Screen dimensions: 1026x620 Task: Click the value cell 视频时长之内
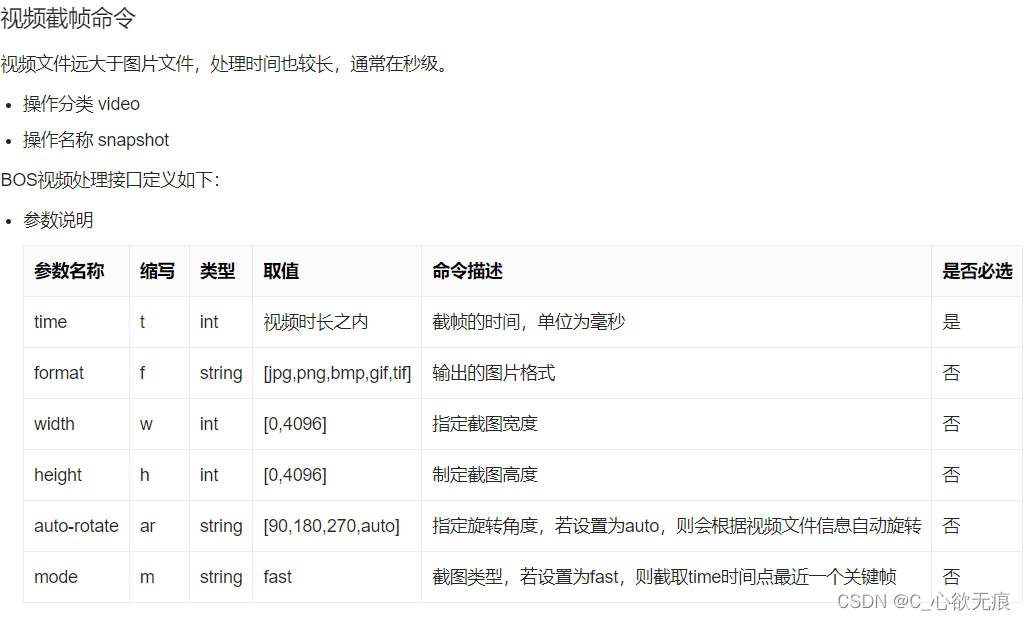click(x=315, y=322)
